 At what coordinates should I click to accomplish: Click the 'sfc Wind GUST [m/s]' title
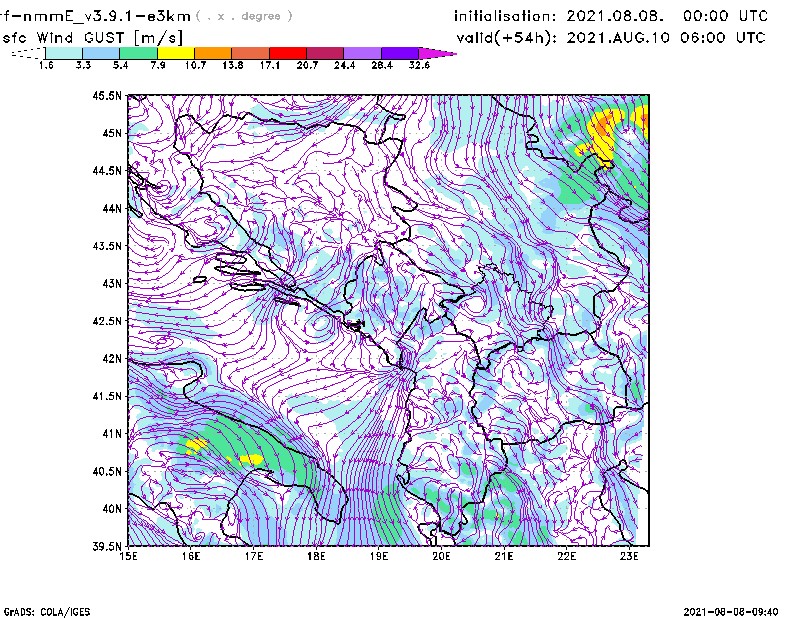(x=93, y=38)
